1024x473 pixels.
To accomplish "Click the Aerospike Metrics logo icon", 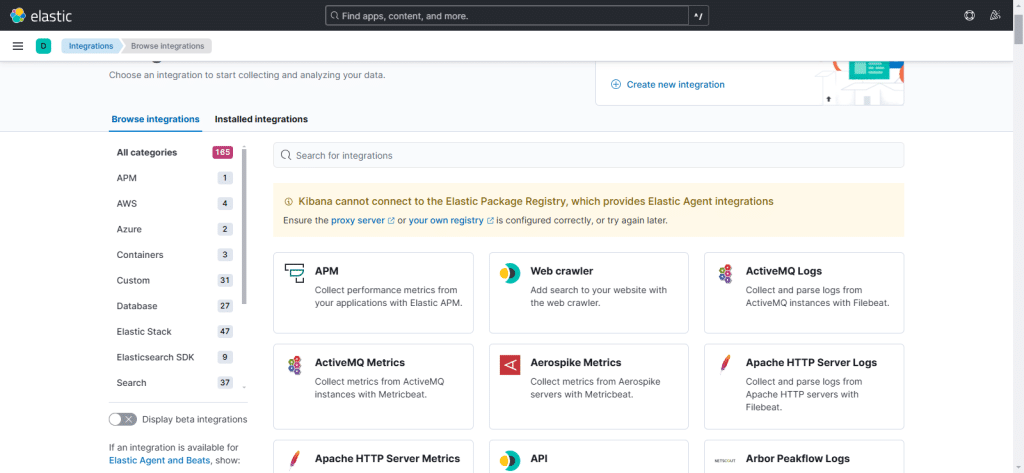I will pos(510,365).
